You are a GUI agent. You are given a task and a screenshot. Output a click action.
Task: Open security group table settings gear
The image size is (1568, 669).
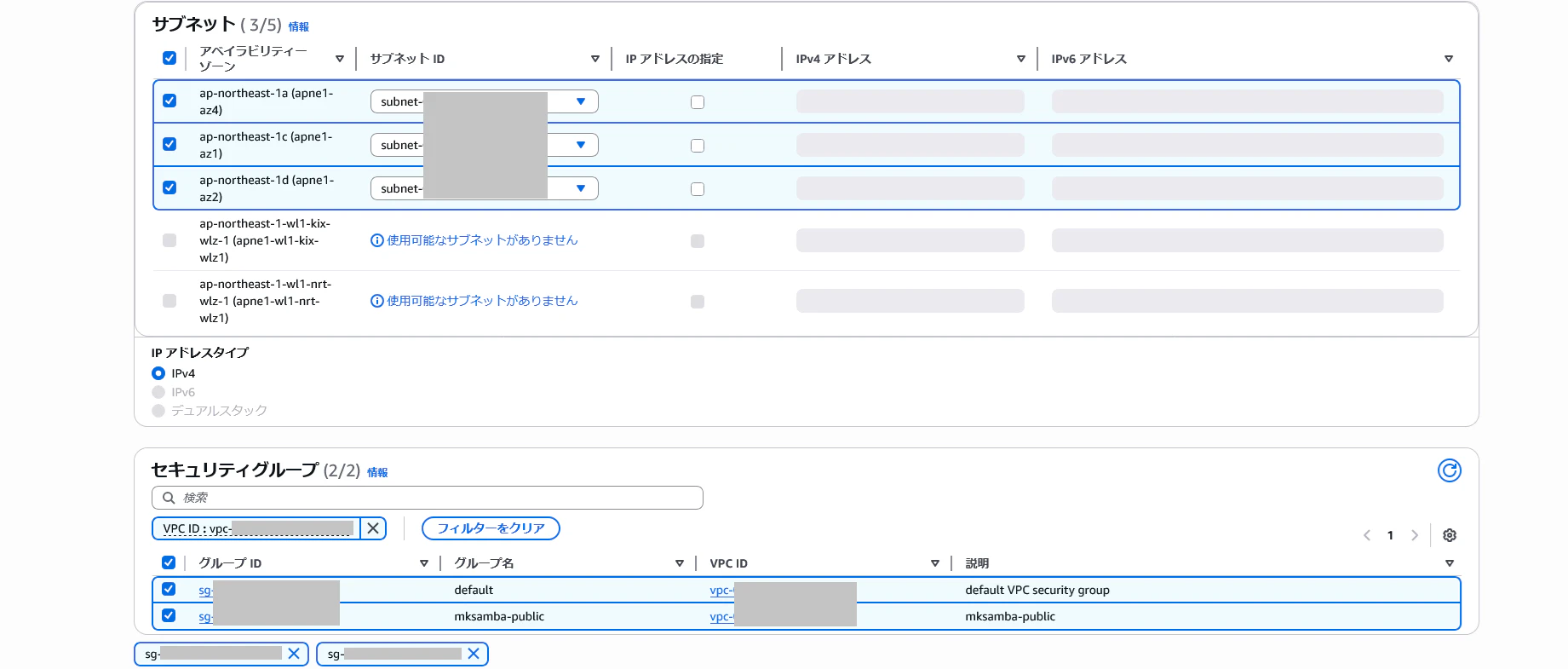click(1449, 535)
